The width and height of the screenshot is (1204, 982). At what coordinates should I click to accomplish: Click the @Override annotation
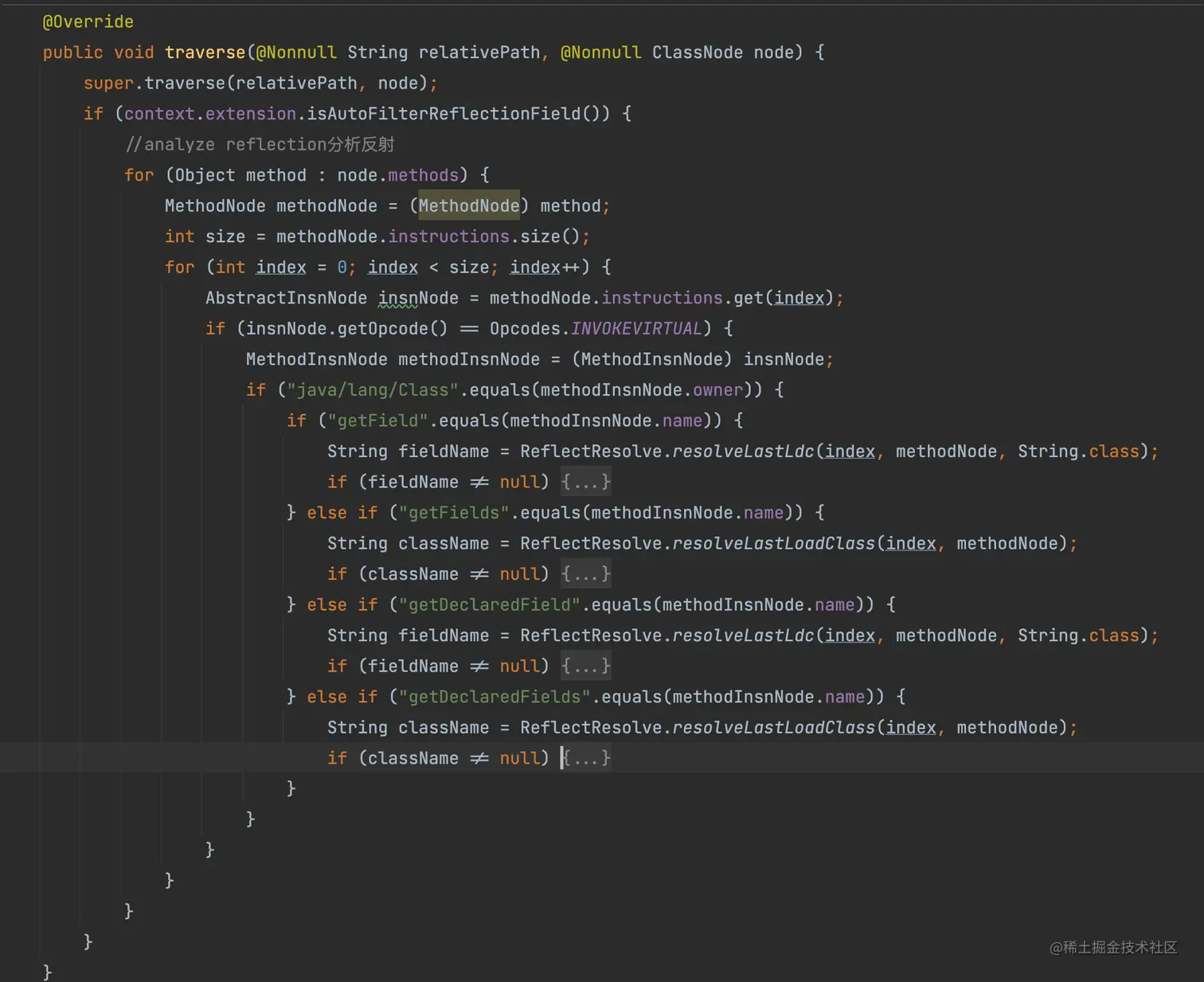[88, 22]
